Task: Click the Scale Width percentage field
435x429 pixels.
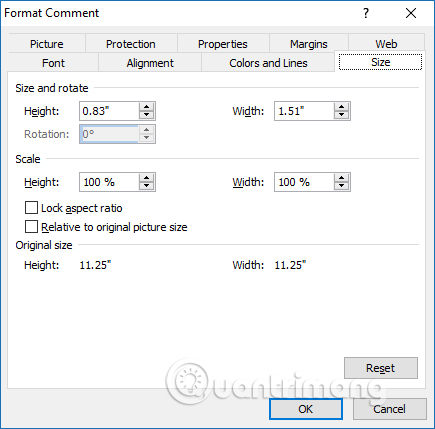Action: pyautogui.click(x=304, y=182)
